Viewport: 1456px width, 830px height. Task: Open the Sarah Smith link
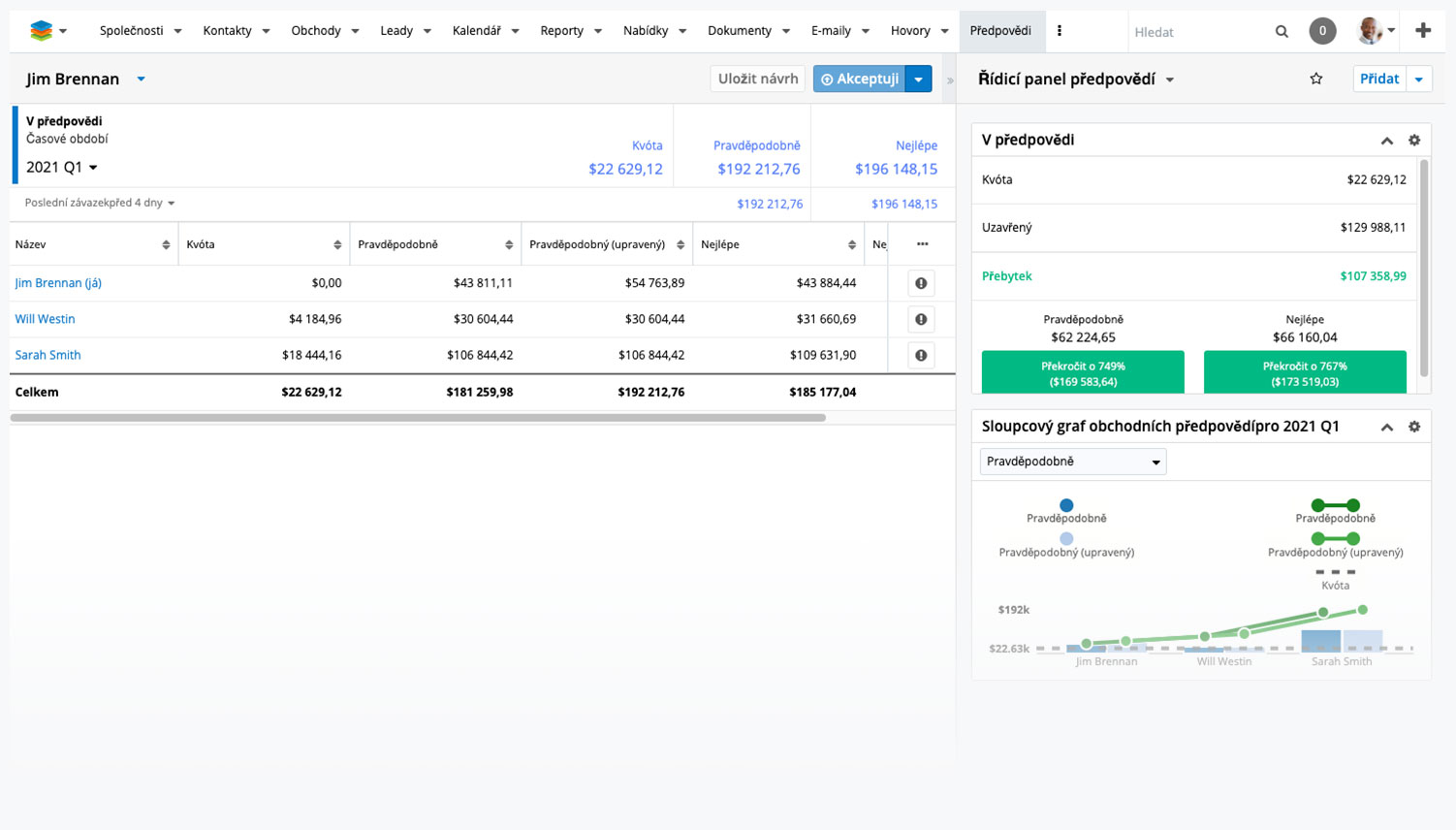coord(48,355)
